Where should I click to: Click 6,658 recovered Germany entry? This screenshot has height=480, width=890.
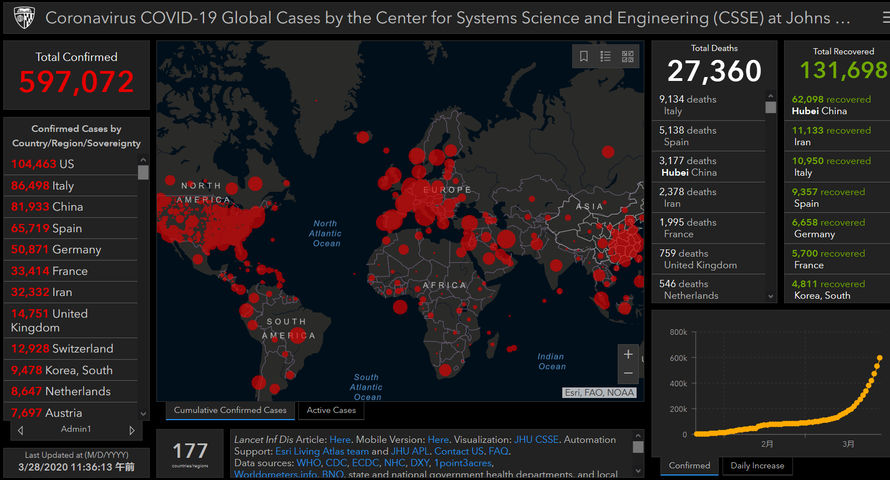click(837, 228)
